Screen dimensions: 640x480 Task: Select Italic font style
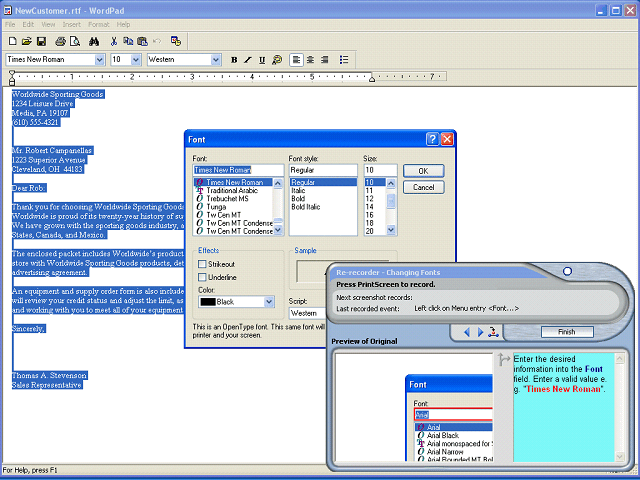(298, 191)
